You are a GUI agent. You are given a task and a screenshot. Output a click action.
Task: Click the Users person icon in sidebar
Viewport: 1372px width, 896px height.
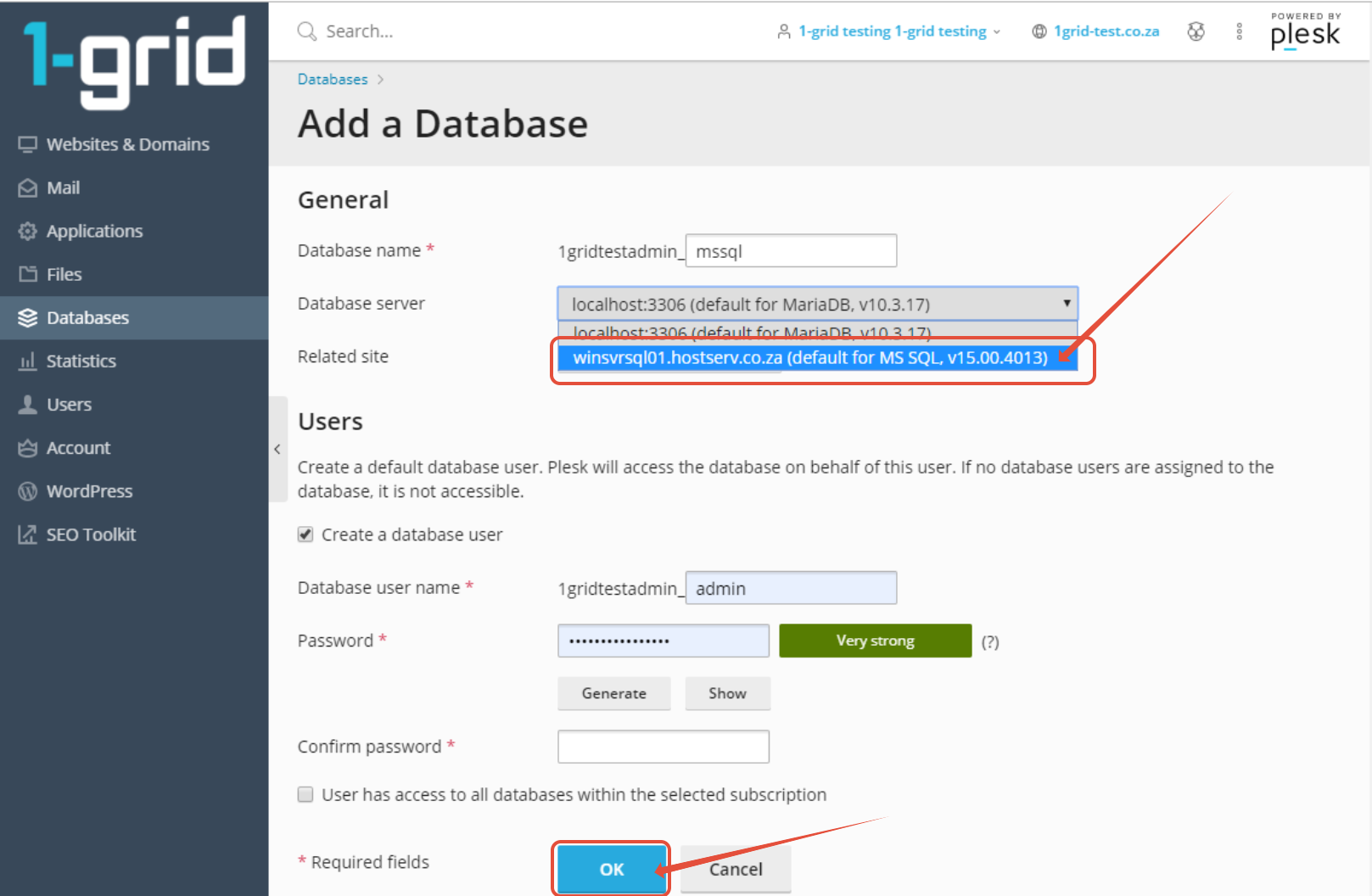(x=28, y=404)
